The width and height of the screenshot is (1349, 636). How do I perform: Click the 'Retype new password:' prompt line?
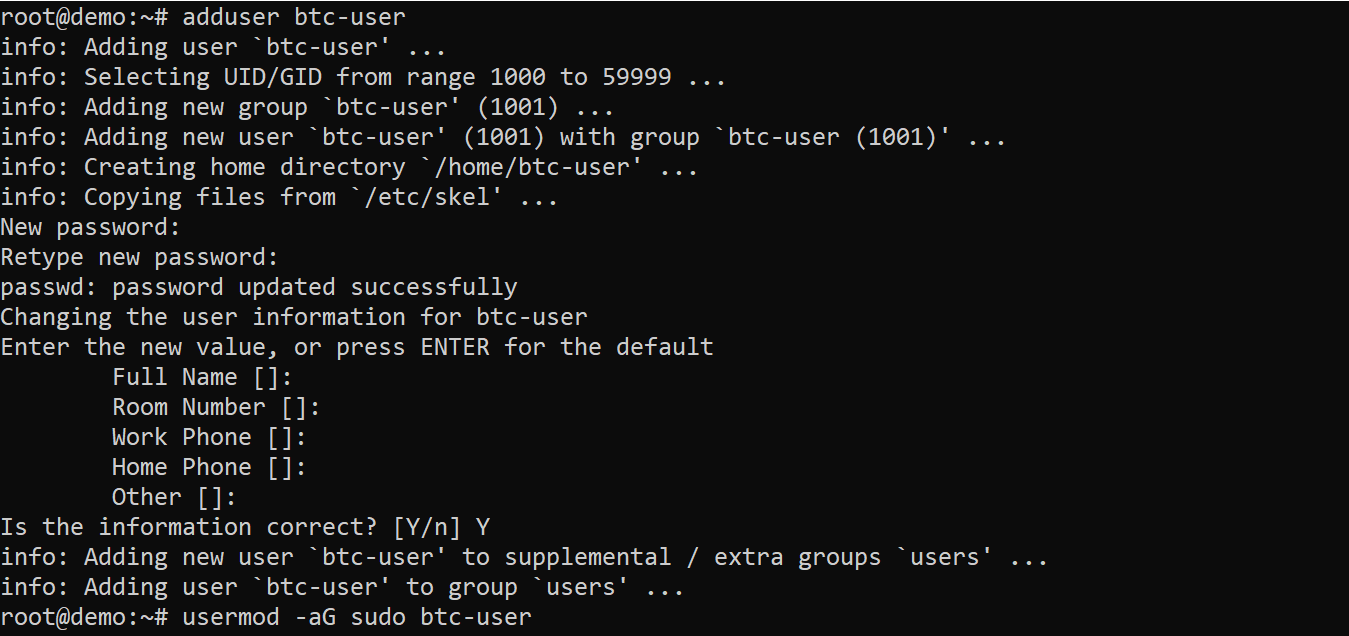point(139,257)
